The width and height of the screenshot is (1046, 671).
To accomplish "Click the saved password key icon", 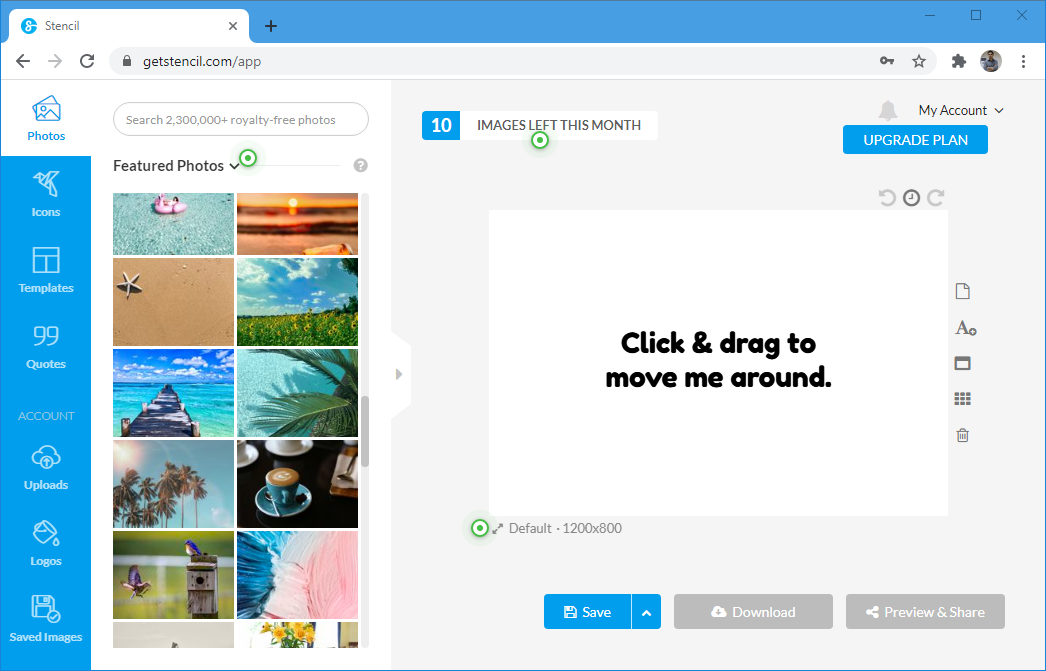I will [887, 61].
